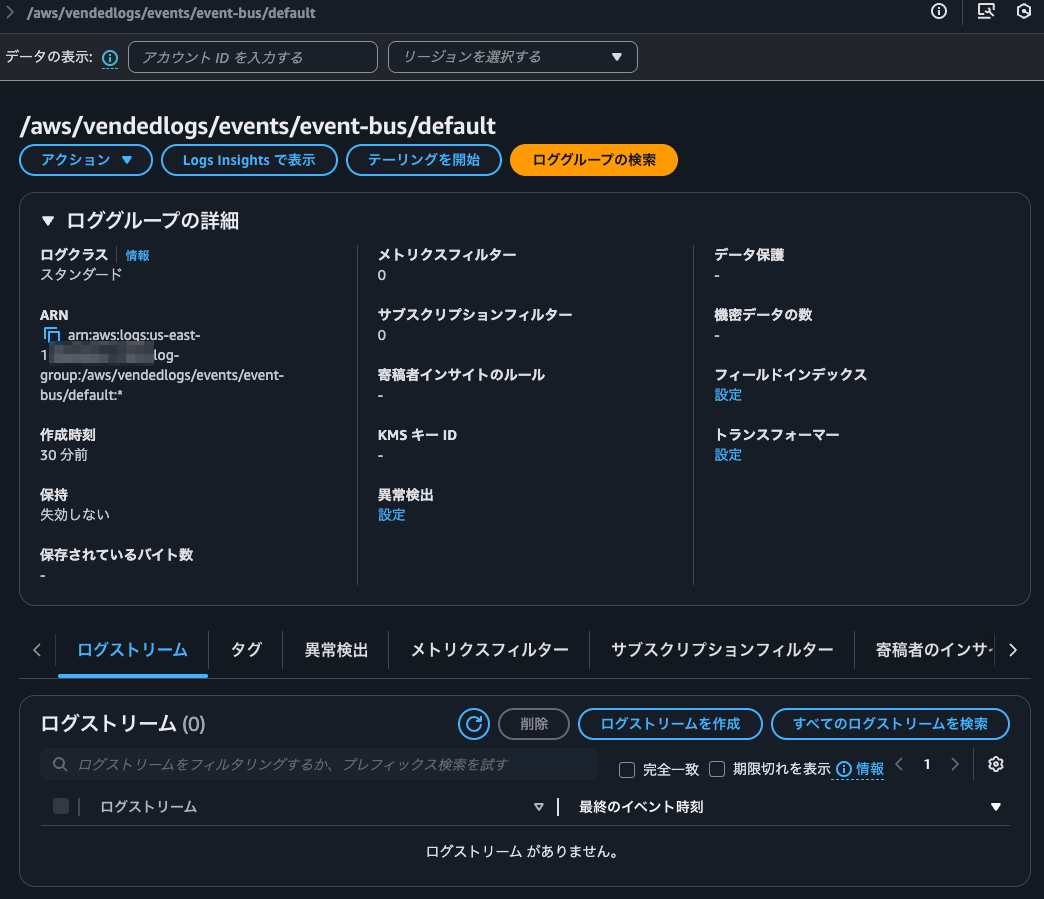This screenshot has height=899, width=1044.
Task: Refresh the log streams list
Action: [x=474, y=724]
